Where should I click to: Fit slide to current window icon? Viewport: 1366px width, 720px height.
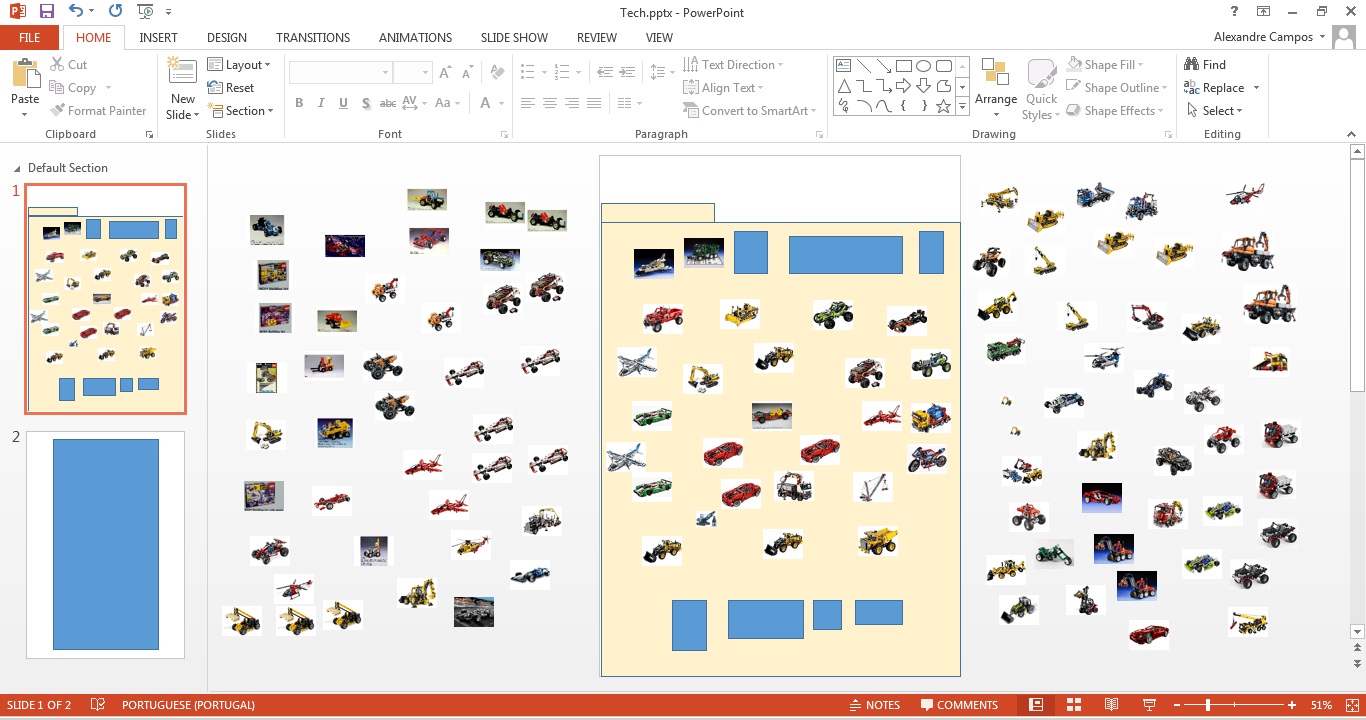(x=1351, y=705)
